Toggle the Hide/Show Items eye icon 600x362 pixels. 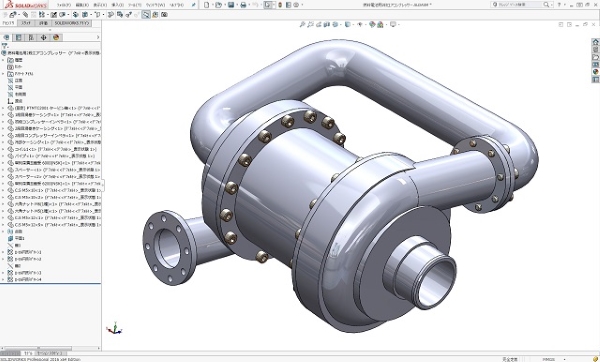(360, 24)
